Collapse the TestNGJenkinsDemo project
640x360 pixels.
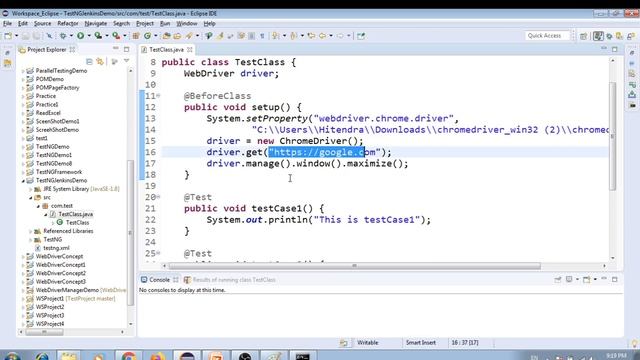23,180
